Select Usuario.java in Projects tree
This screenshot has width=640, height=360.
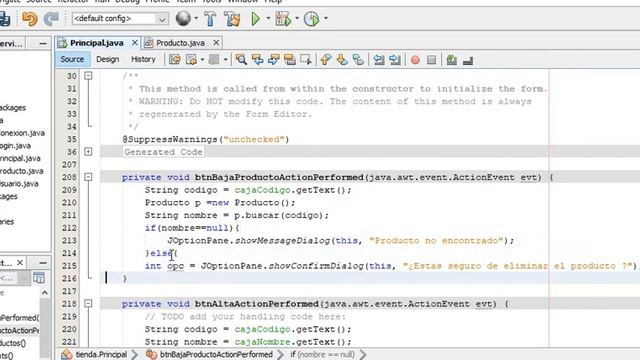tap(19, 184)
